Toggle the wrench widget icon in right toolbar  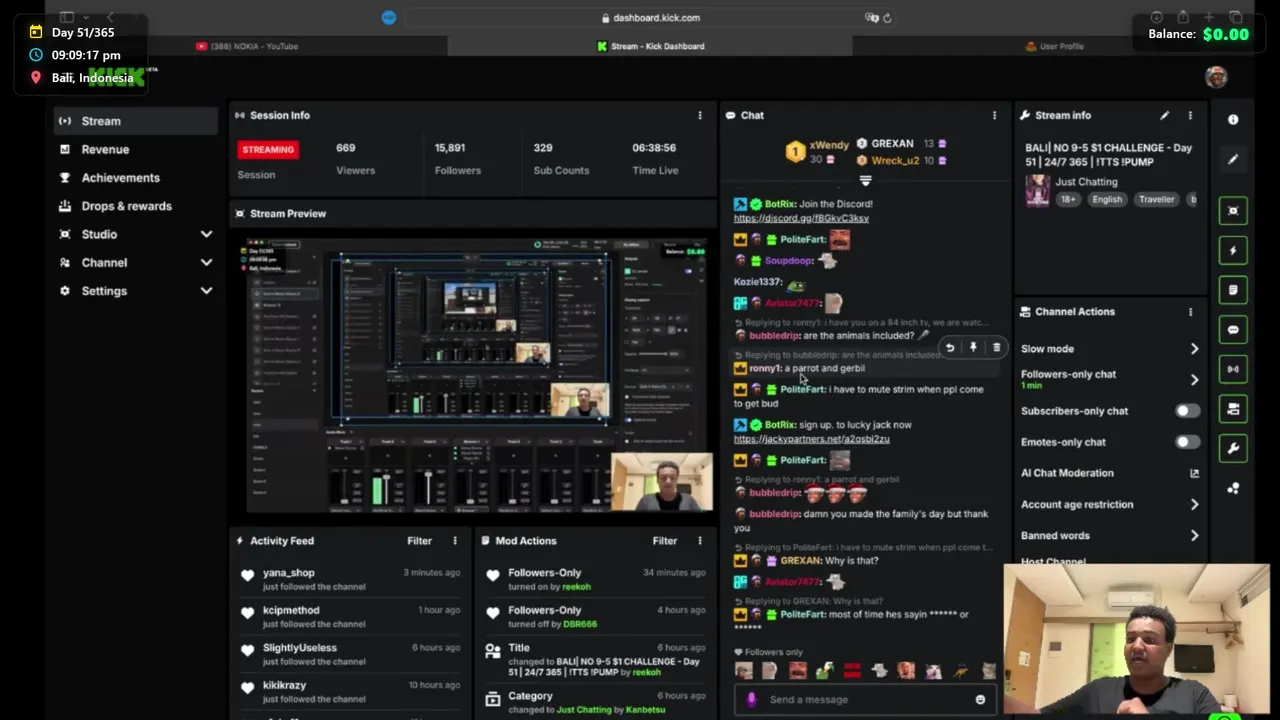(1233, 448)
